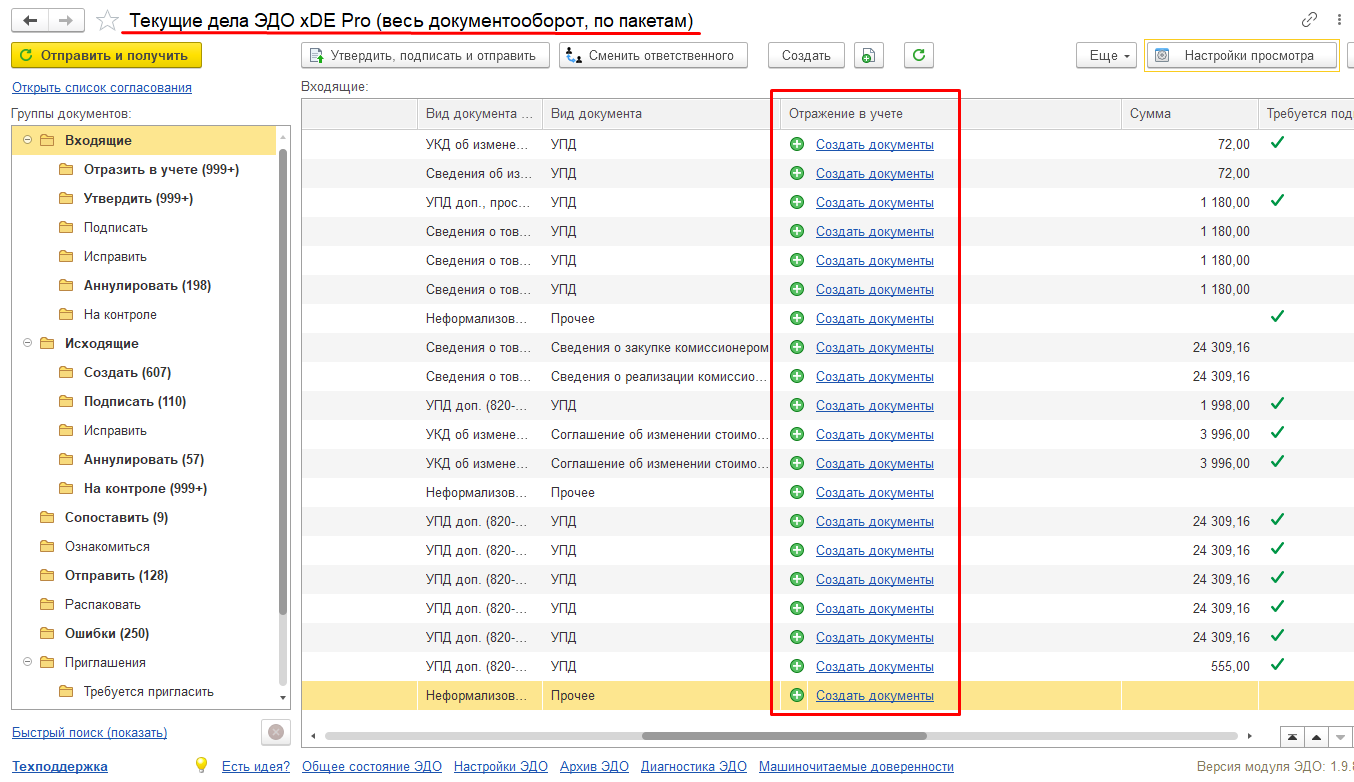
Task: Collapse the Входящие tree group
Action: [27, 141]
